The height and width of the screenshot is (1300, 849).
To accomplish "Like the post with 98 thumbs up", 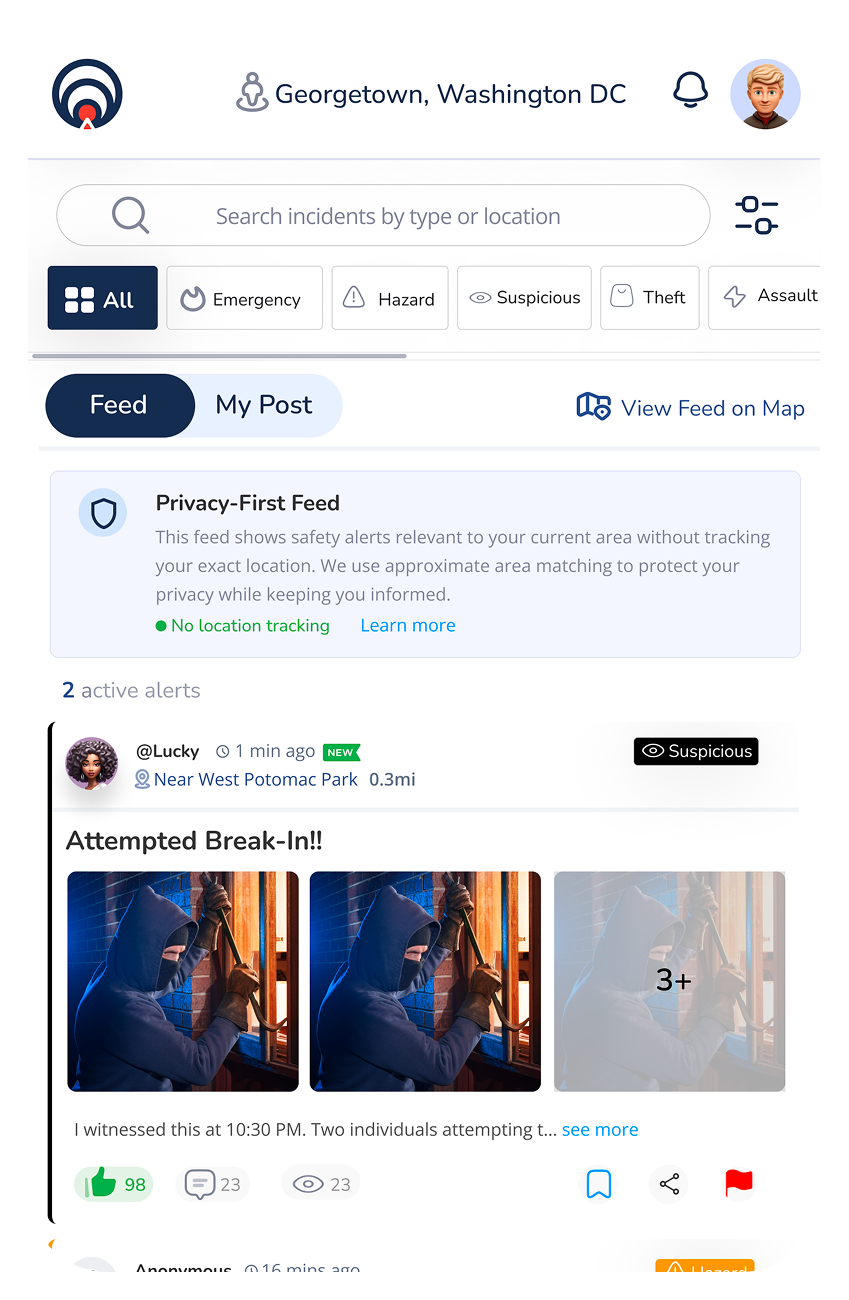I will pyautogui.click(x=114, y=1184).
